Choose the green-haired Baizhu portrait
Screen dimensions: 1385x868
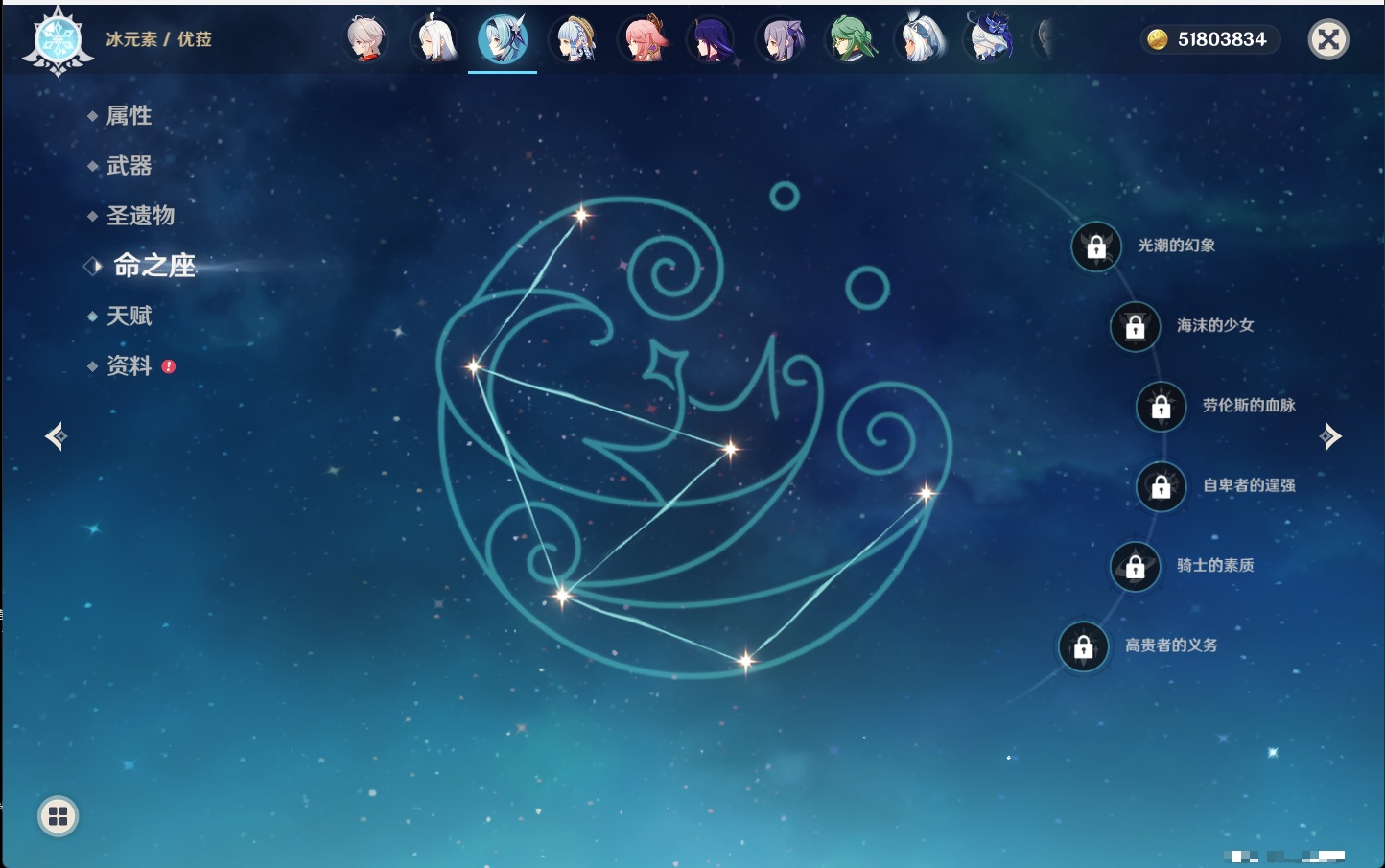(851, 40)
